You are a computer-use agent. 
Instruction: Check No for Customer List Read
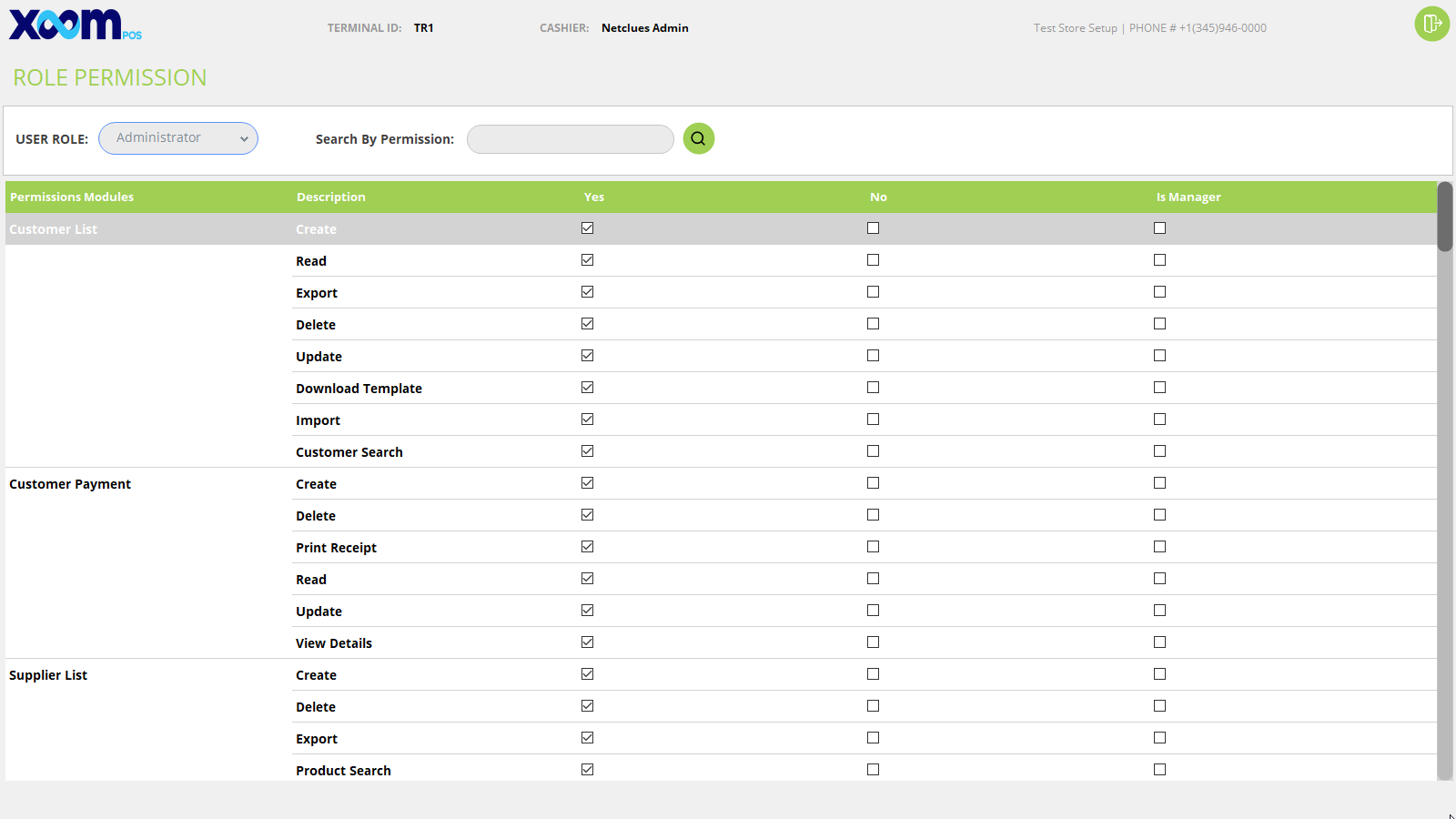tap(874, 260)
